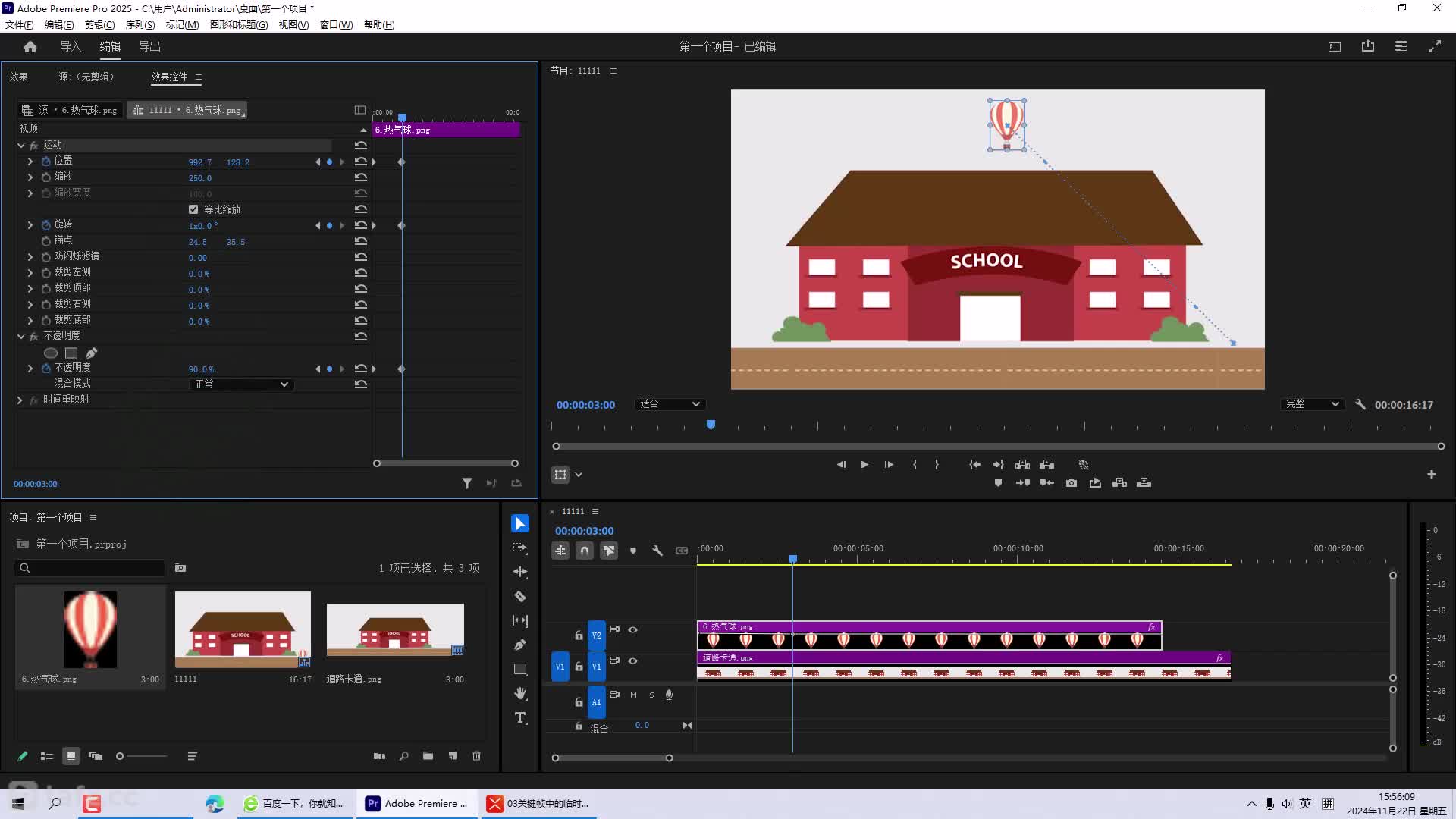Solo audio track A1
The image size is (1456, 819).
point(651,695)
